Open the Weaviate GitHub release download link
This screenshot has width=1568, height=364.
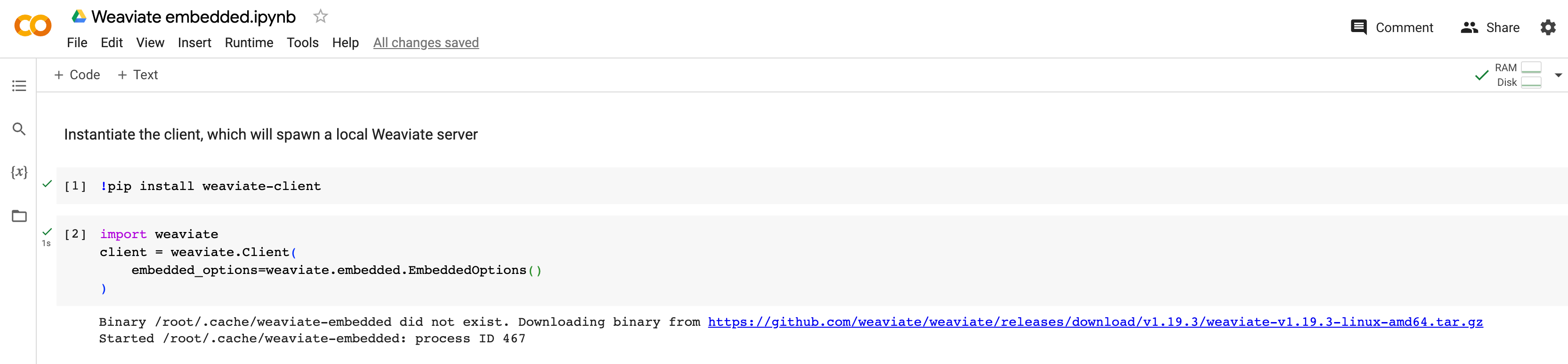[1094, 322]
